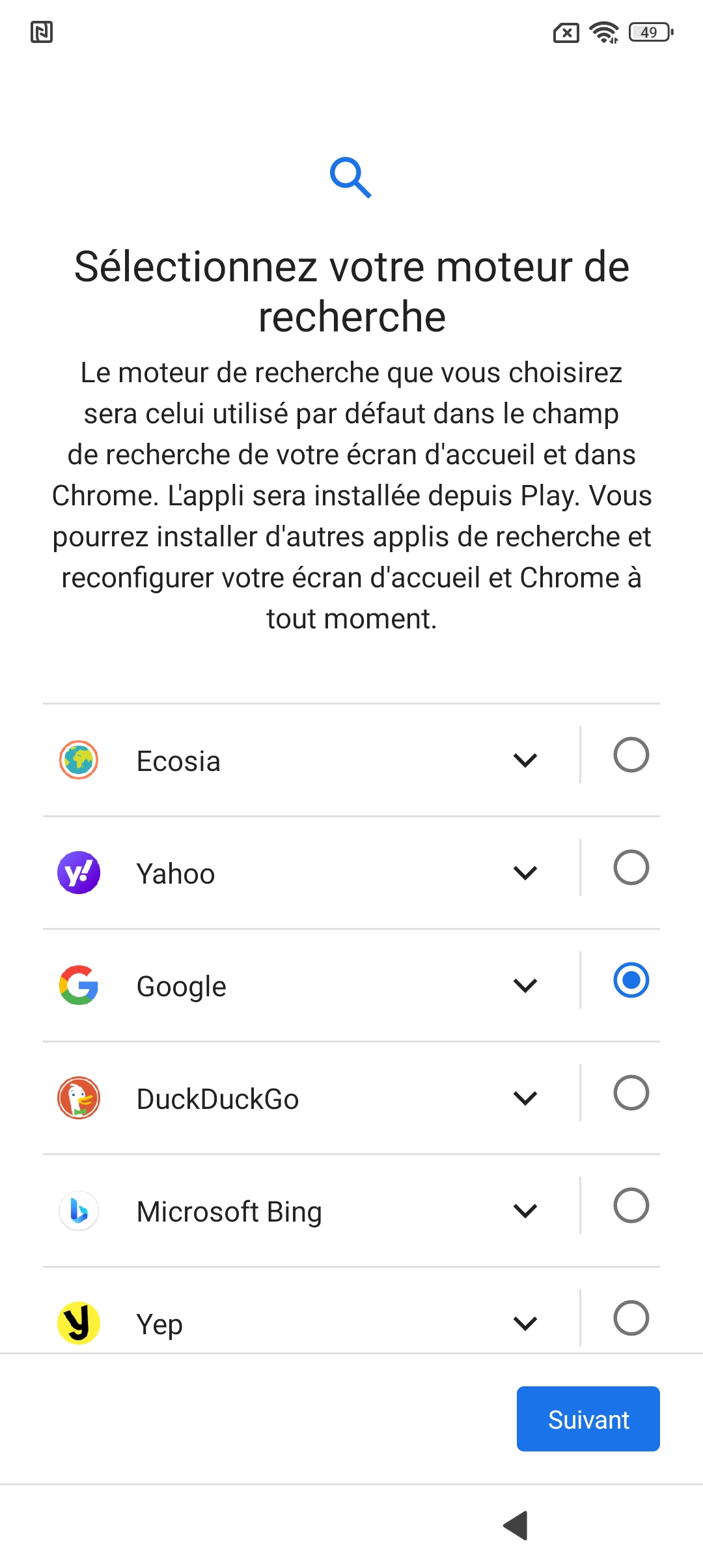Viewport: 703px width, 1568px height.
Task: Select the Ecosia radio button
Action: [x=631, y=755]
